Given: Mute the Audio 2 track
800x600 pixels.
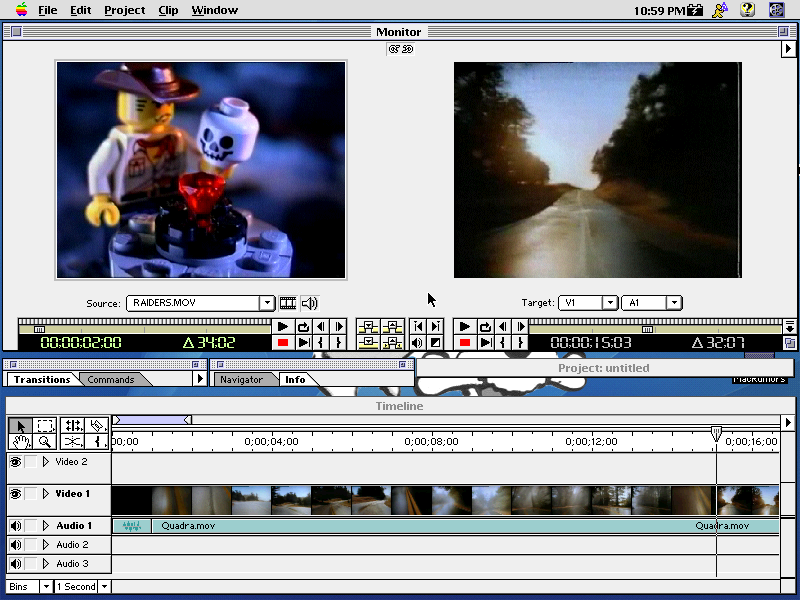Looking at the screenshot, I should point(15,545).
